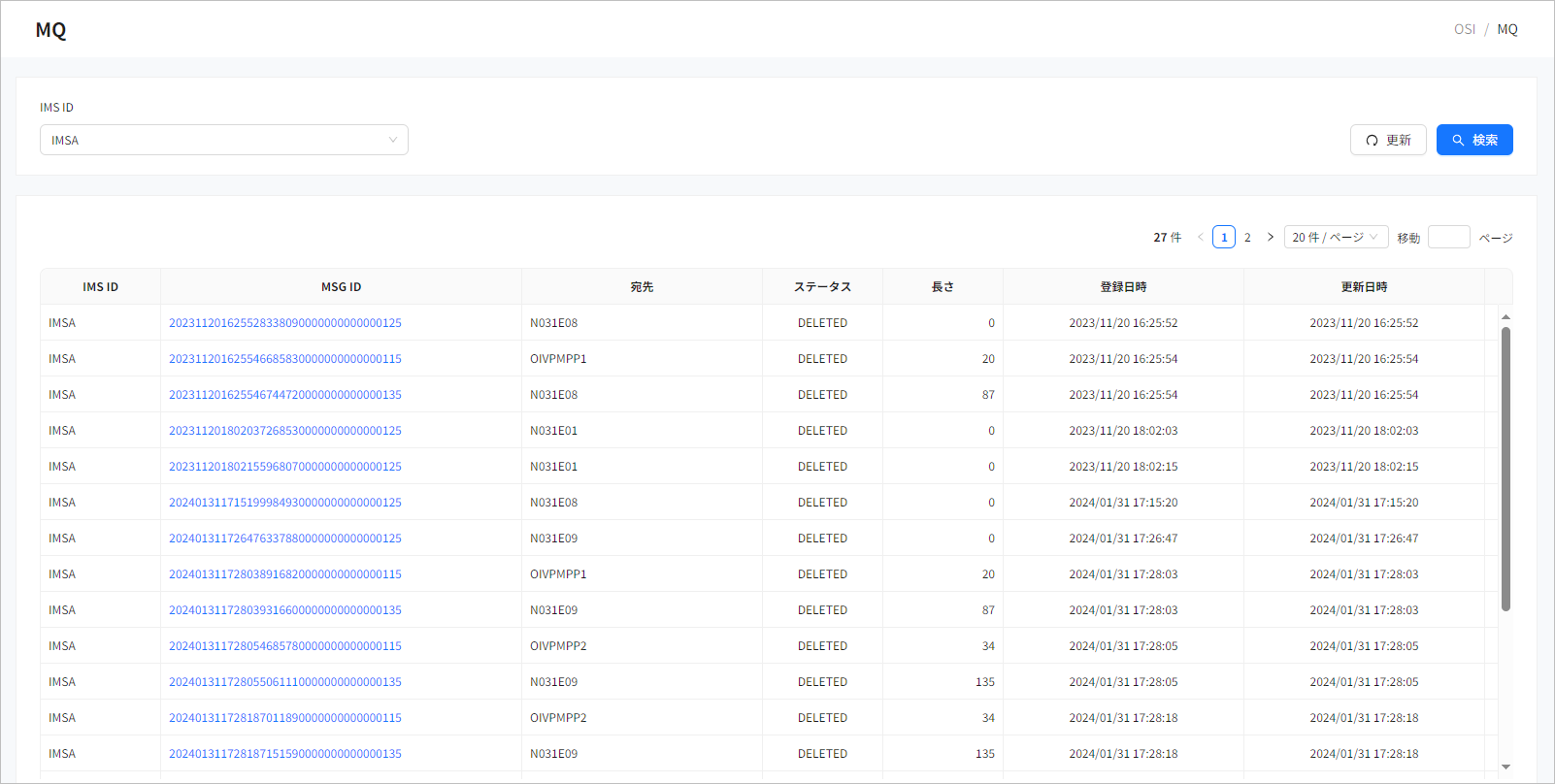Select page 1 in pagination
This screenshot has height=784, width=1555.
click(1223, 237)
